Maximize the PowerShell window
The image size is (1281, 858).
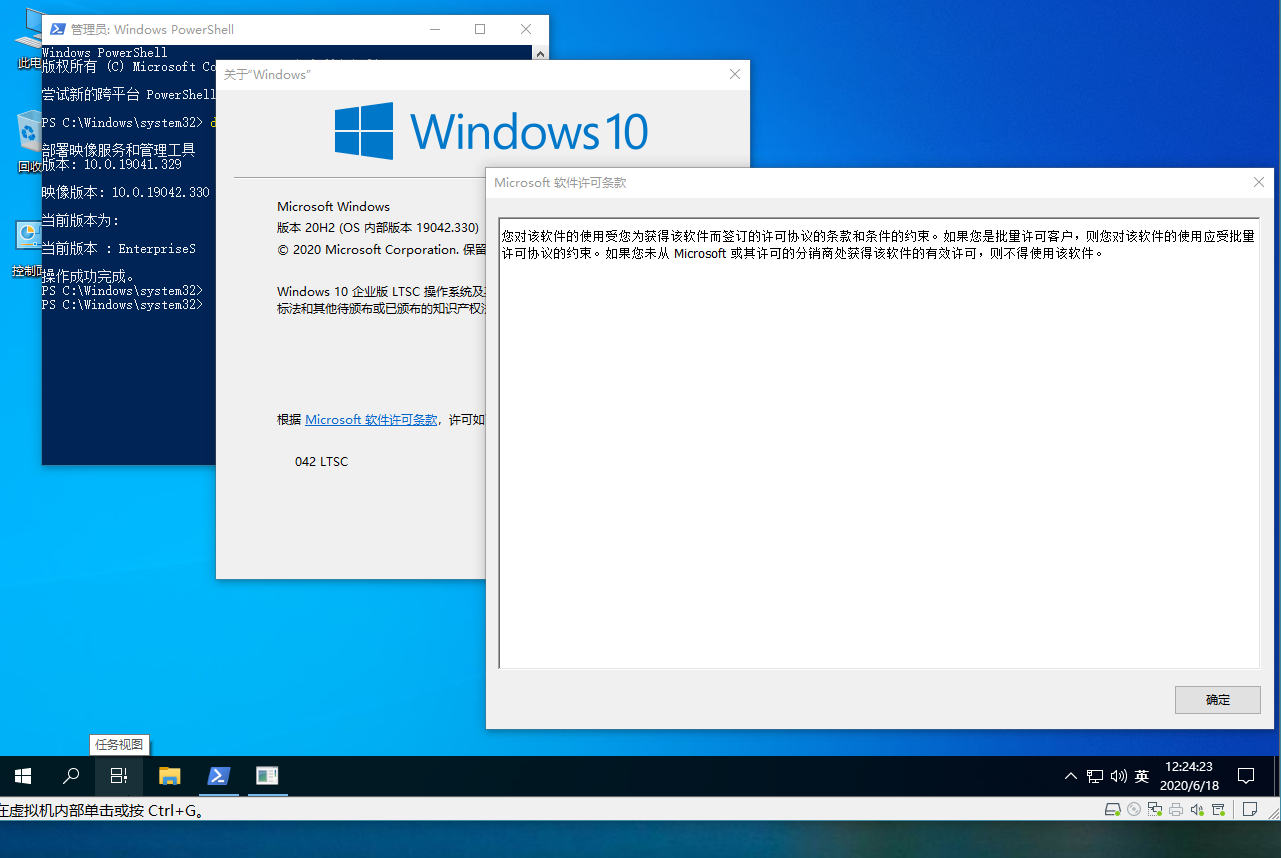tap(480, 29)
